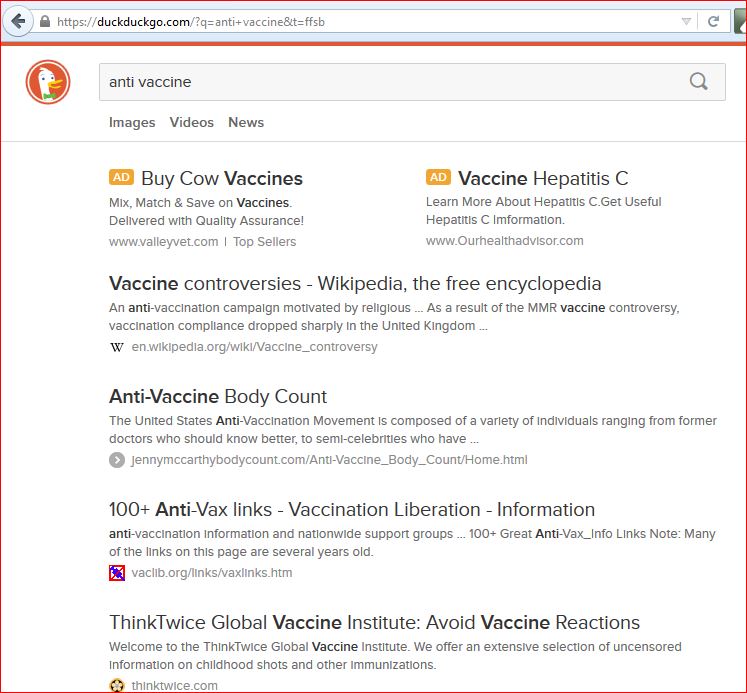Viewport: 747px width, 693px height.
Task: Open the 'Top Sellers' ad sitelink
Action: [x=264, y=241]
